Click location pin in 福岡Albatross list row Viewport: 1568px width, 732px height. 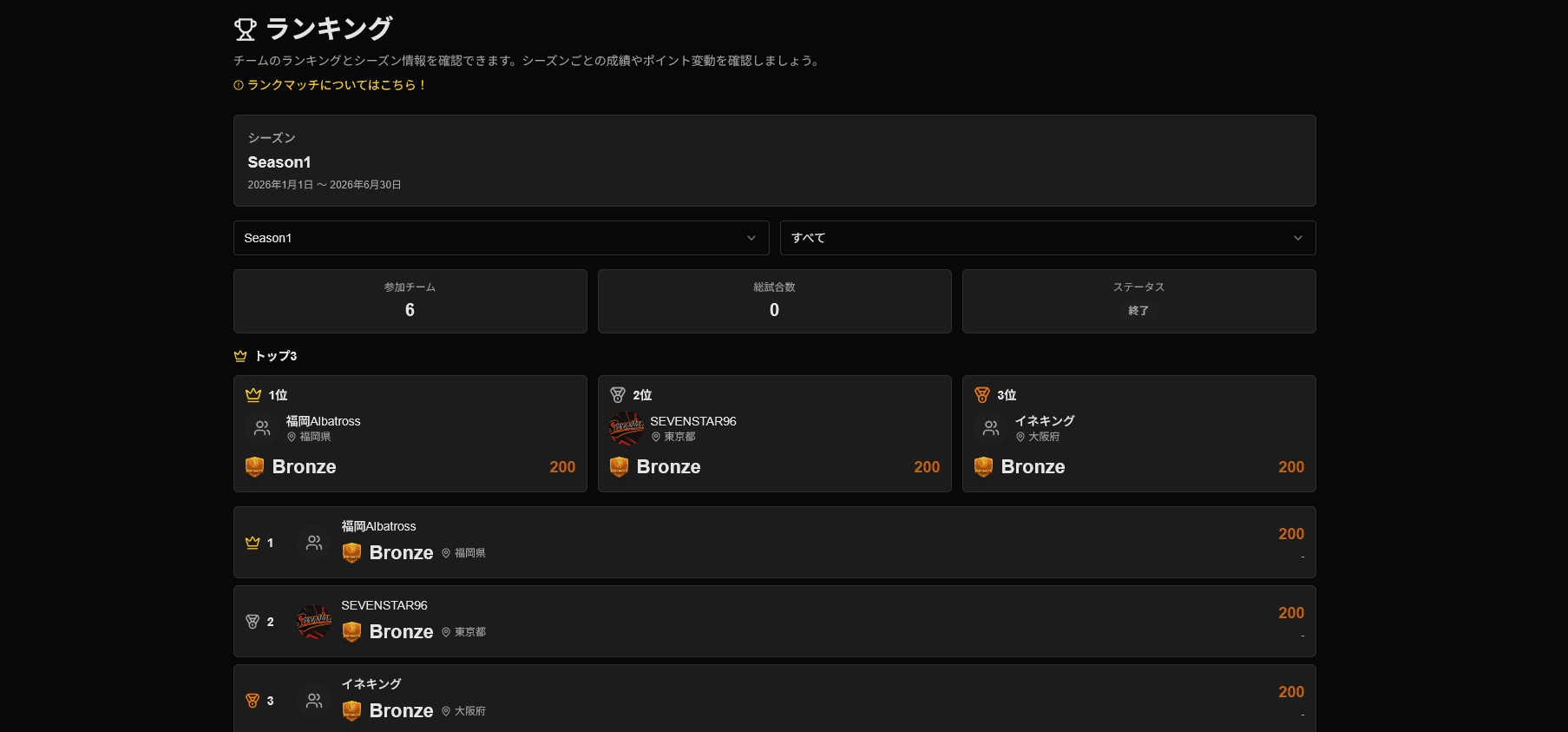pos(446,553)
